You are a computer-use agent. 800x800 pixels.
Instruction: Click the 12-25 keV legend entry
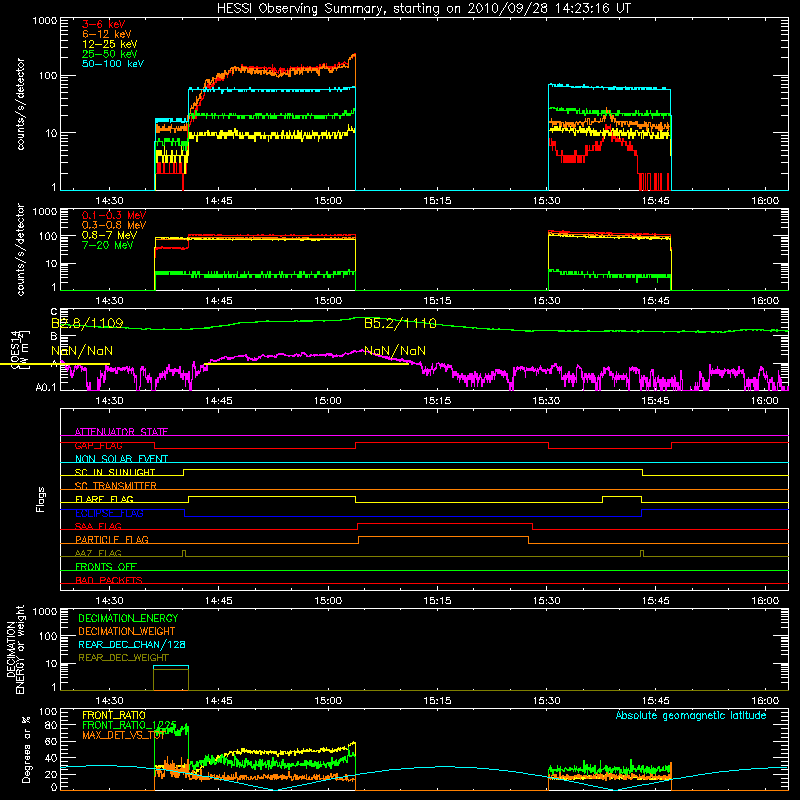point(110,44)
